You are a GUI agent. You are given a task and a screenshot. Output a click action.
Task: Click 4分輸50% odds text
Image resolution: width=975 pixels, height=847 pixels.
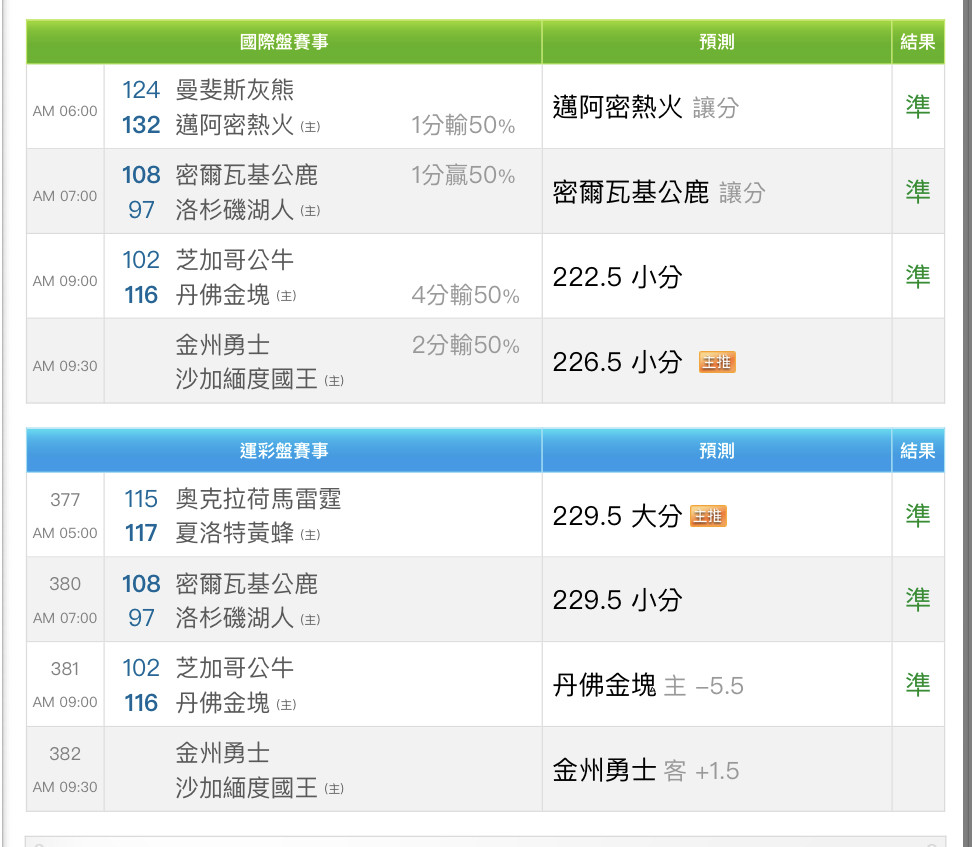point(465,295)
